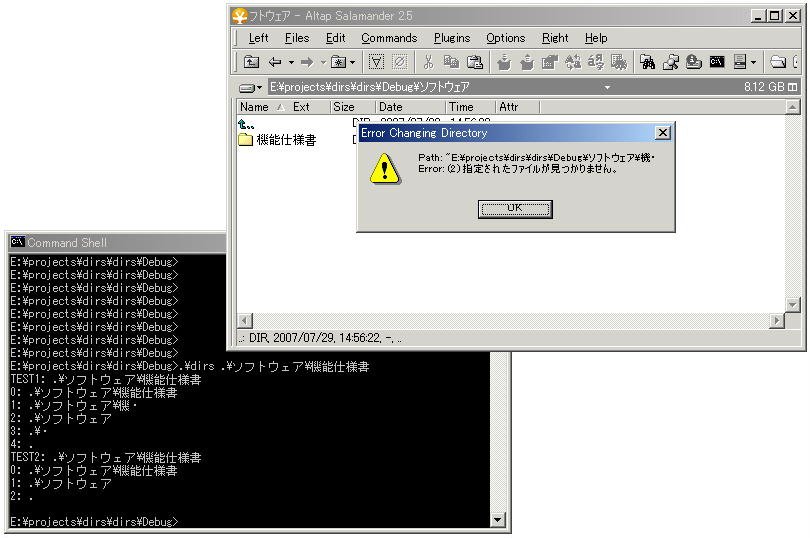The height and width of the screenshot is (538, 810).
Task: Open the Plugins menu
Action: [452, 38]
